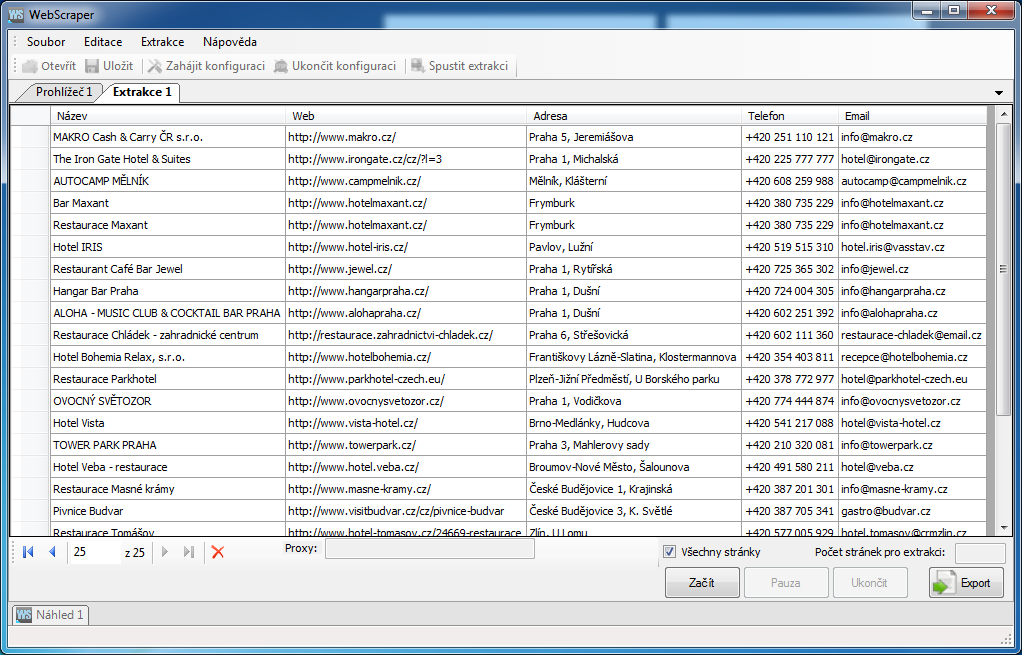Jump to last results page
The image size is (1022, 655).
pyautogui.click(x=189, y=552)
